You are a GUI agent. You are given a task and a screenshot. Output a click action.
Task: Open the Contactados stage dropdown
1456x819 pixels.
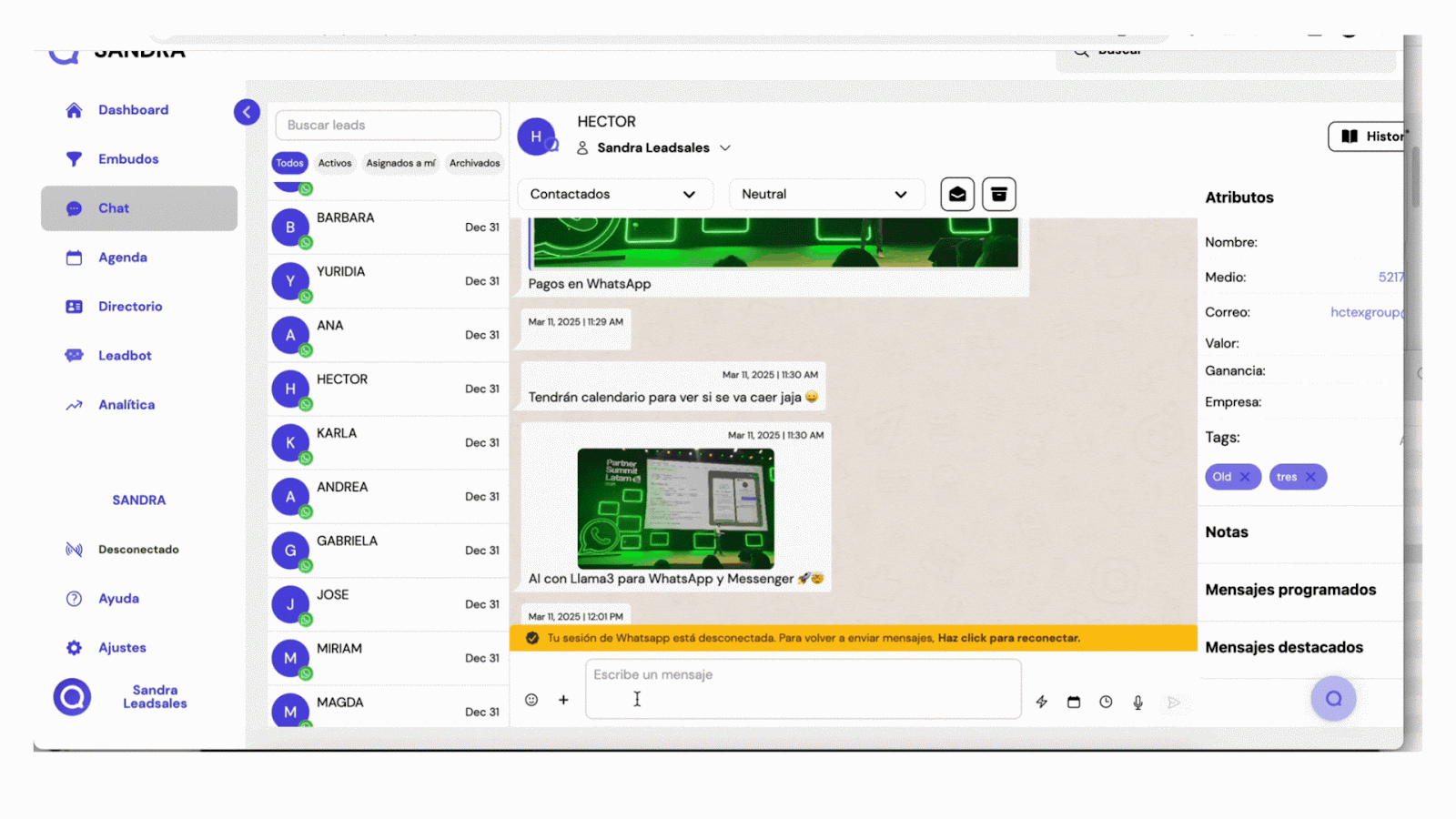[x=612, y=194]
